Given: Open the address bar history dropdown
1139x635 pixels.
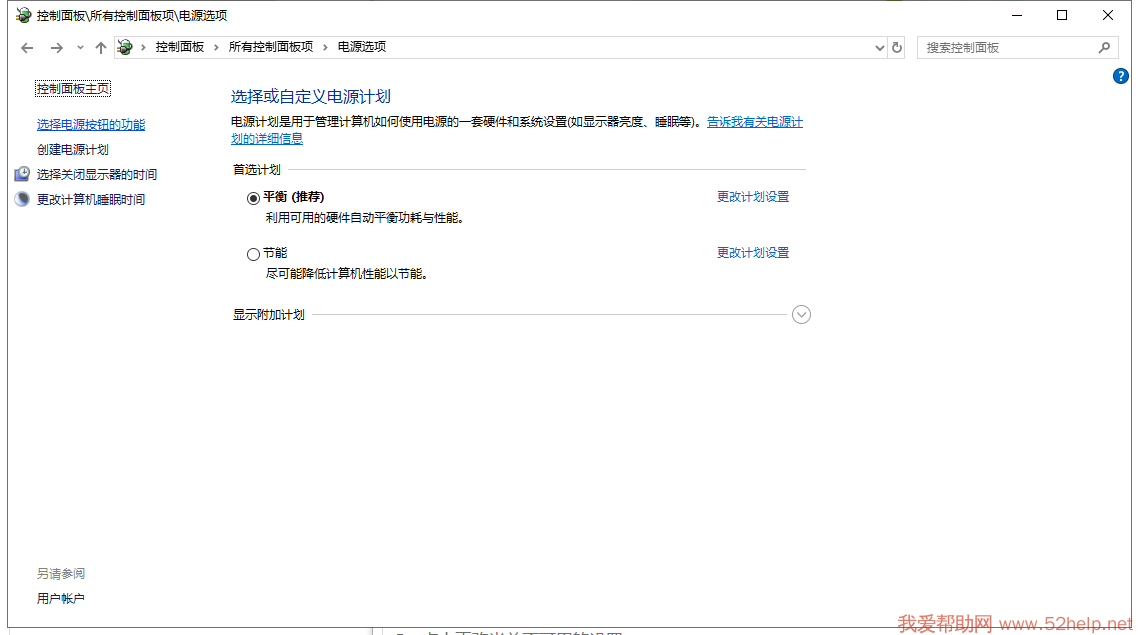Looking at the screenshot, I should point(880,48).
